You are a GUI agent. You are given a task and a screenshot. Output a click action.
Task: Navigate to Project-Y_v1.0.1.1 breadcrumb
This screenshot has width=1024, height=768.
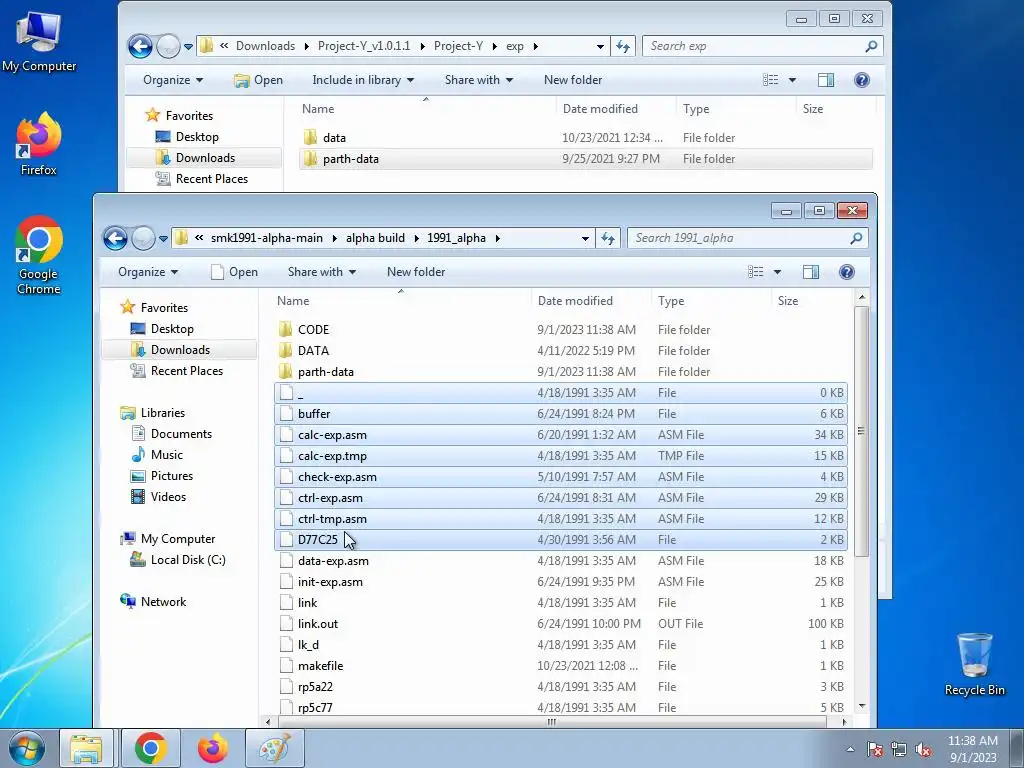point(364,46)
